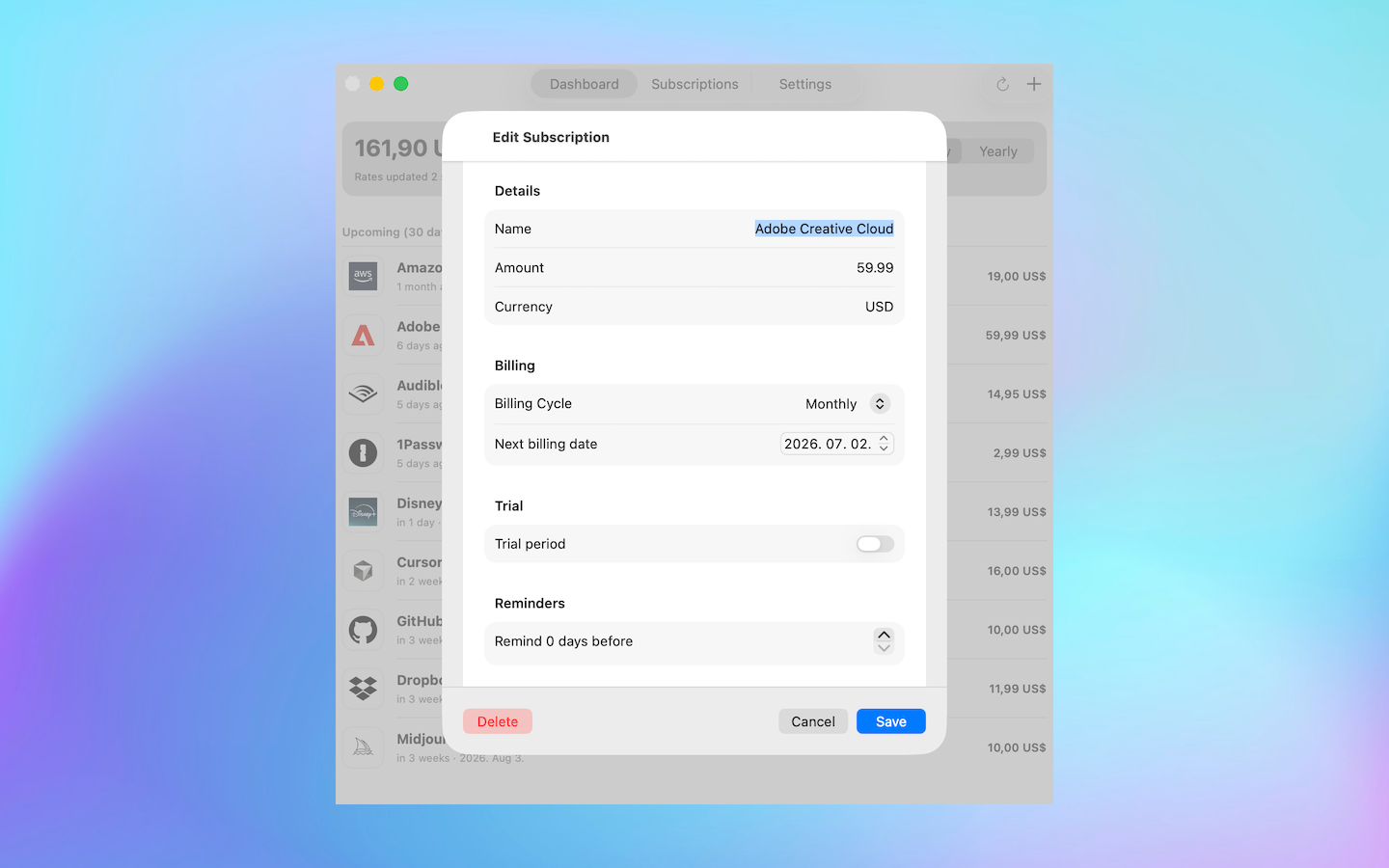Image resolution: width=1389 pixels, height=868 pixels.
Task: Click the 10,00 US$ GitHub amount
Action: pos(1017,630)
